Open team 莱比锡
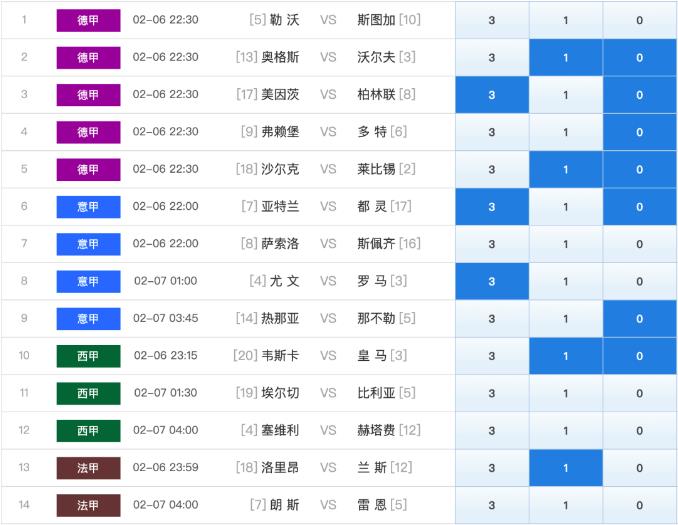This screenshot has height=525, width=678. pos(376,169)
